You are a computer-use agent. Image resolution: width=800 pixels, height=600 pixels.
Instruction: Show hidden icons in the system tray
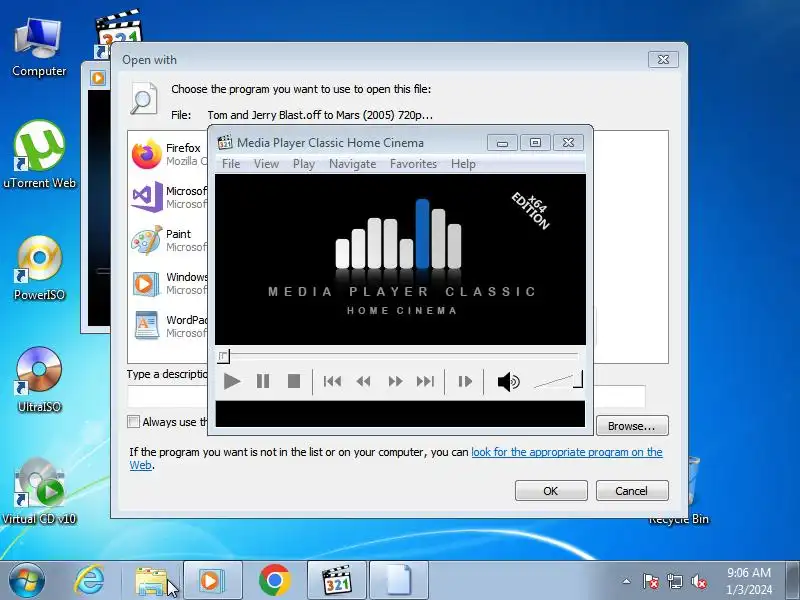coord(627,581)
